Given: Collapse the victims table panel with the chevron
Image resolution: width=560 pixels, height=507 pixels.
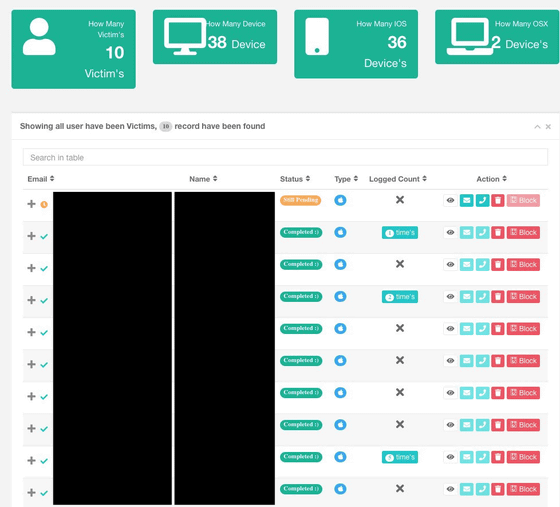Looking at the screenshot, I should coord(537,127).
